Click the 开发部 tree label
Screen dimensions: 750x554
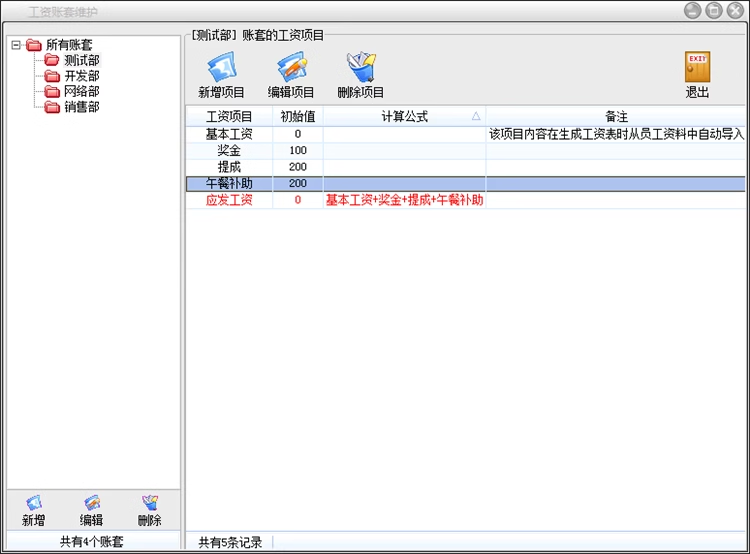pos(82,76)
